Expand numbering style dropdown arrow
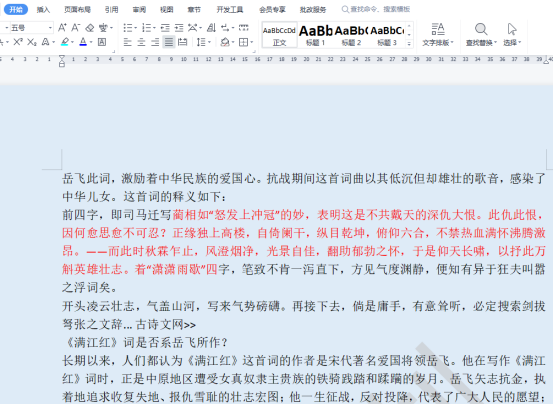Screen dimensions: 553x404 154,28
